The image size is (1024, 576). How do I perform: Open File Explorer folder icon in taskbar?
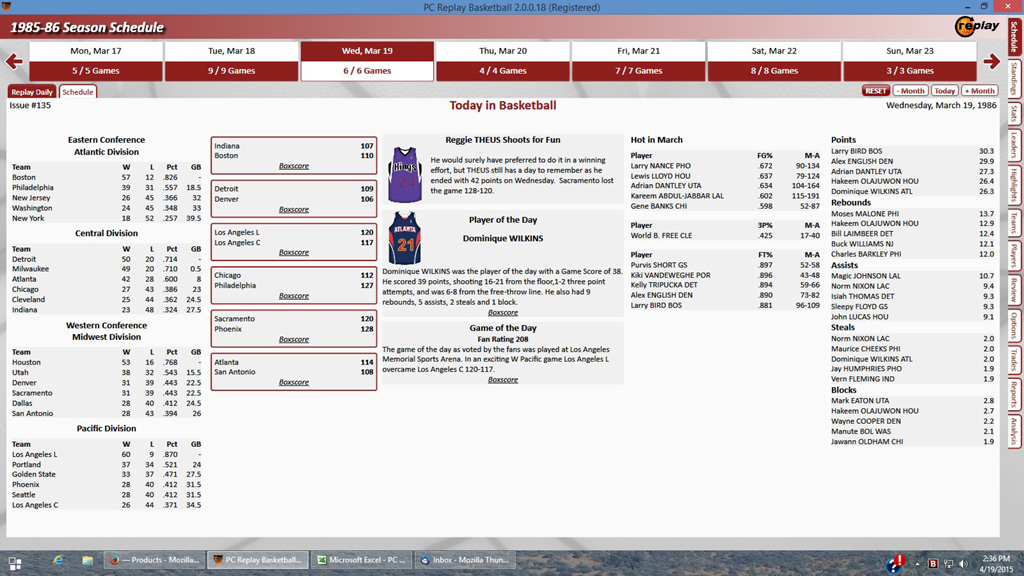point(88,560)
